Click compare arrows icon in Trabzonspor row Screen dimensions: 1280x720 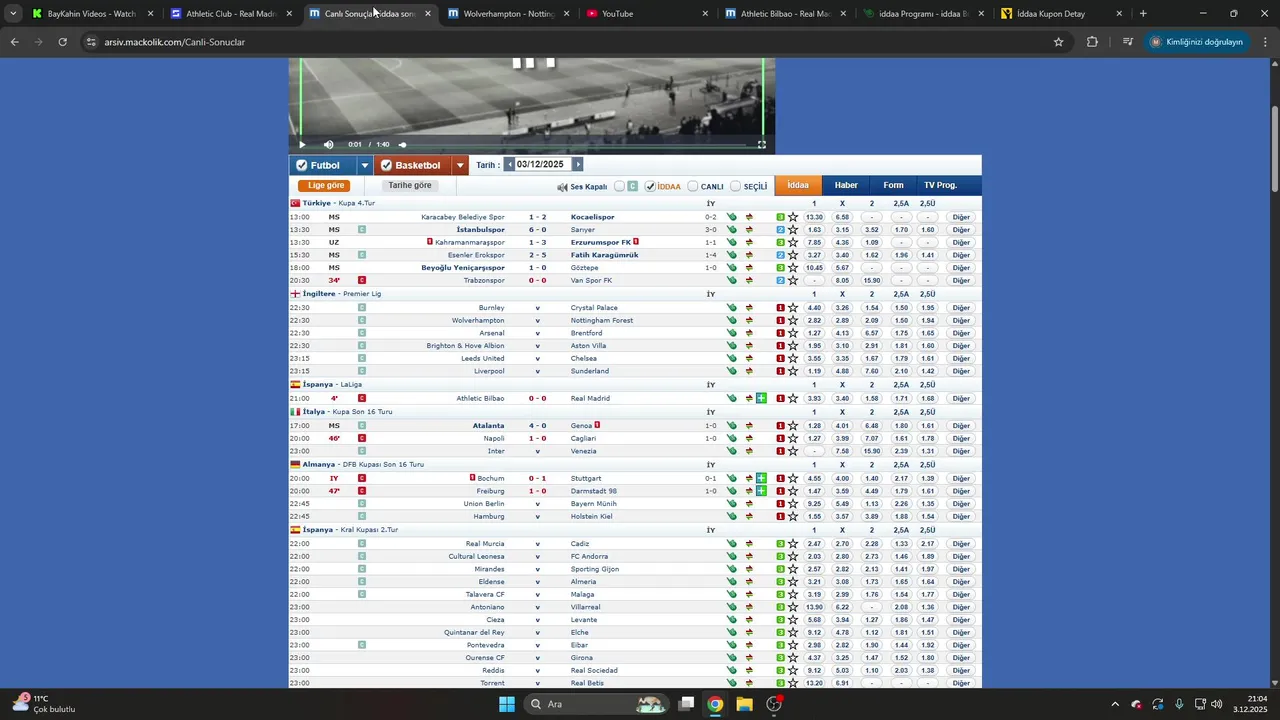[x=748, y=280]
